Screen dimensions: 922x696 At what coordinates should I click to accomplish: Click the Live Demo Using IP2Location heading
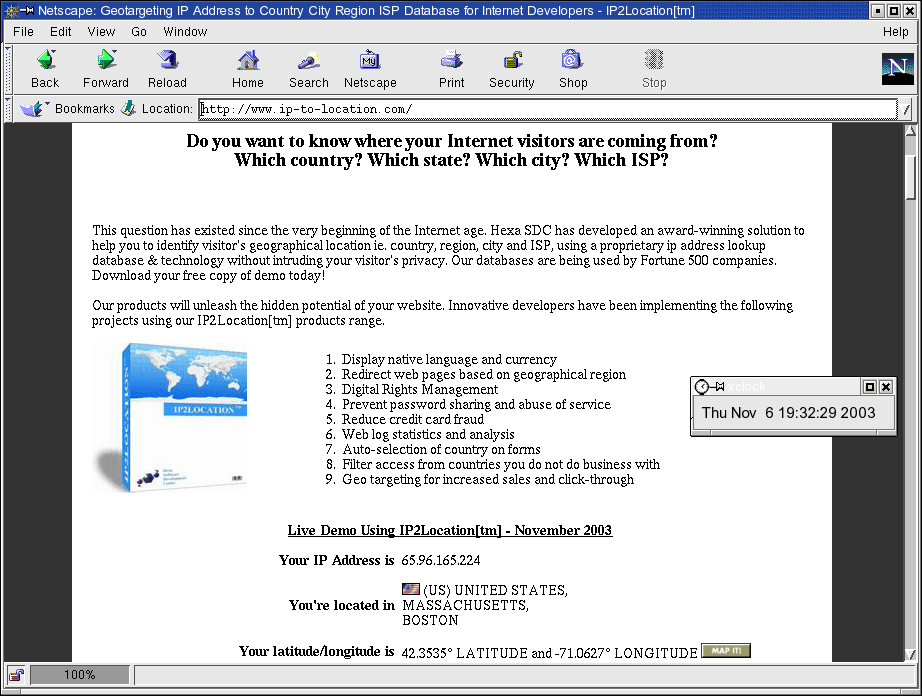450,530
